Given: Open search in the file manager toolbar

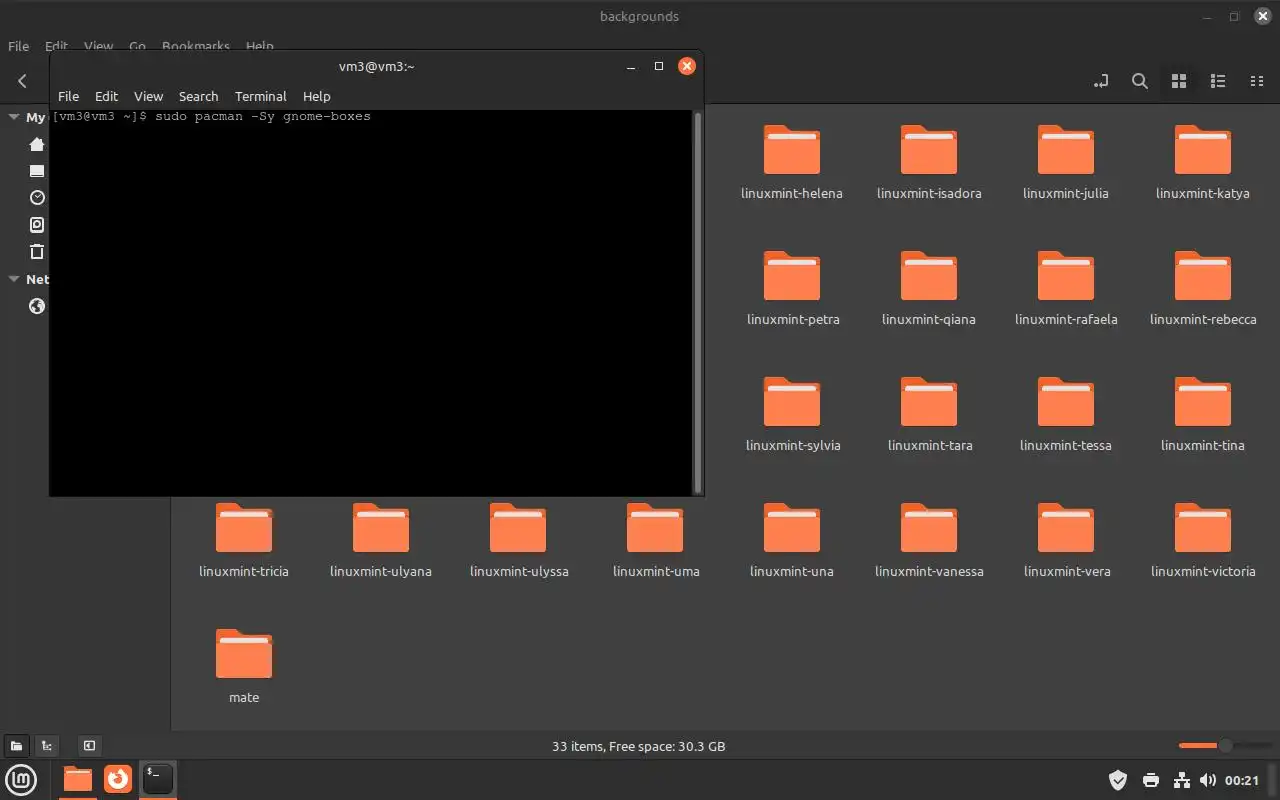Looking at the screenshot, I should point(1139,81).
